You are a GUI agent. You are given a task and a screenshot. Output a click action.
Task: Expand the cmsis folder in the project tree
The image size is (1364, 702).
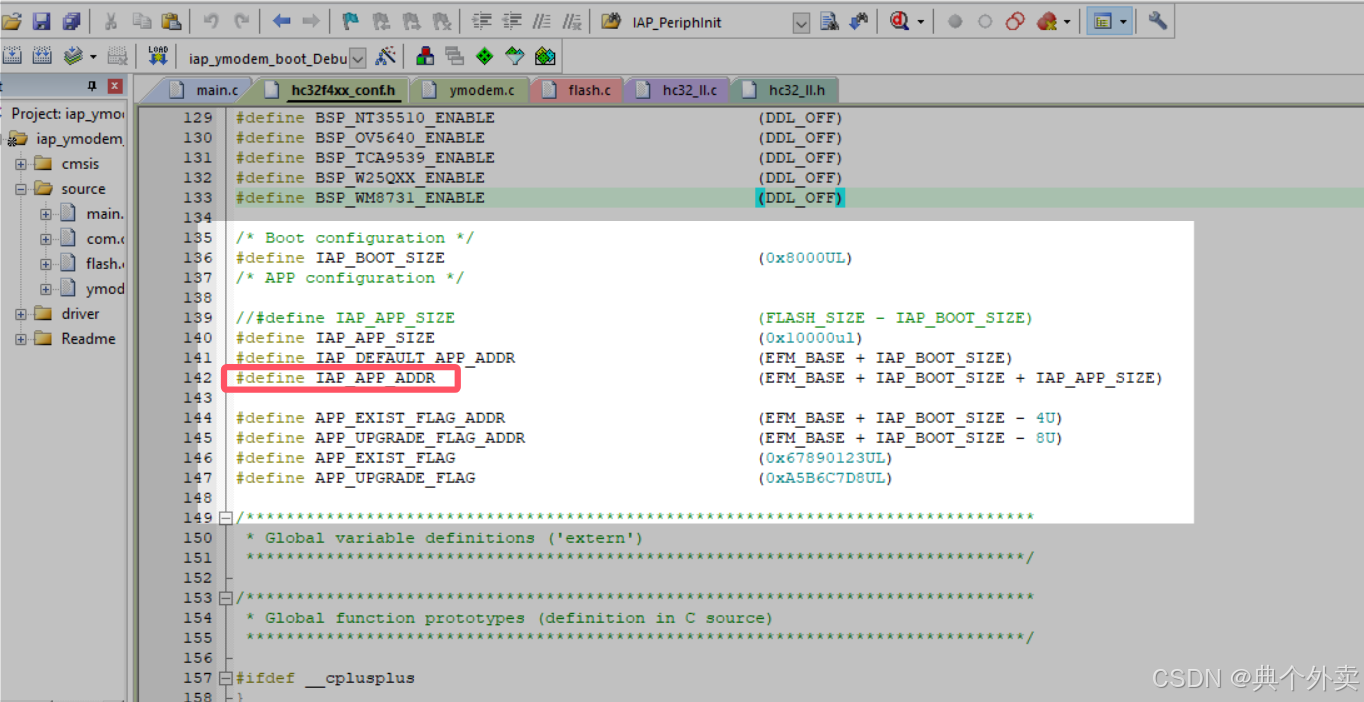pyautogui.click(x=20, y=163)
